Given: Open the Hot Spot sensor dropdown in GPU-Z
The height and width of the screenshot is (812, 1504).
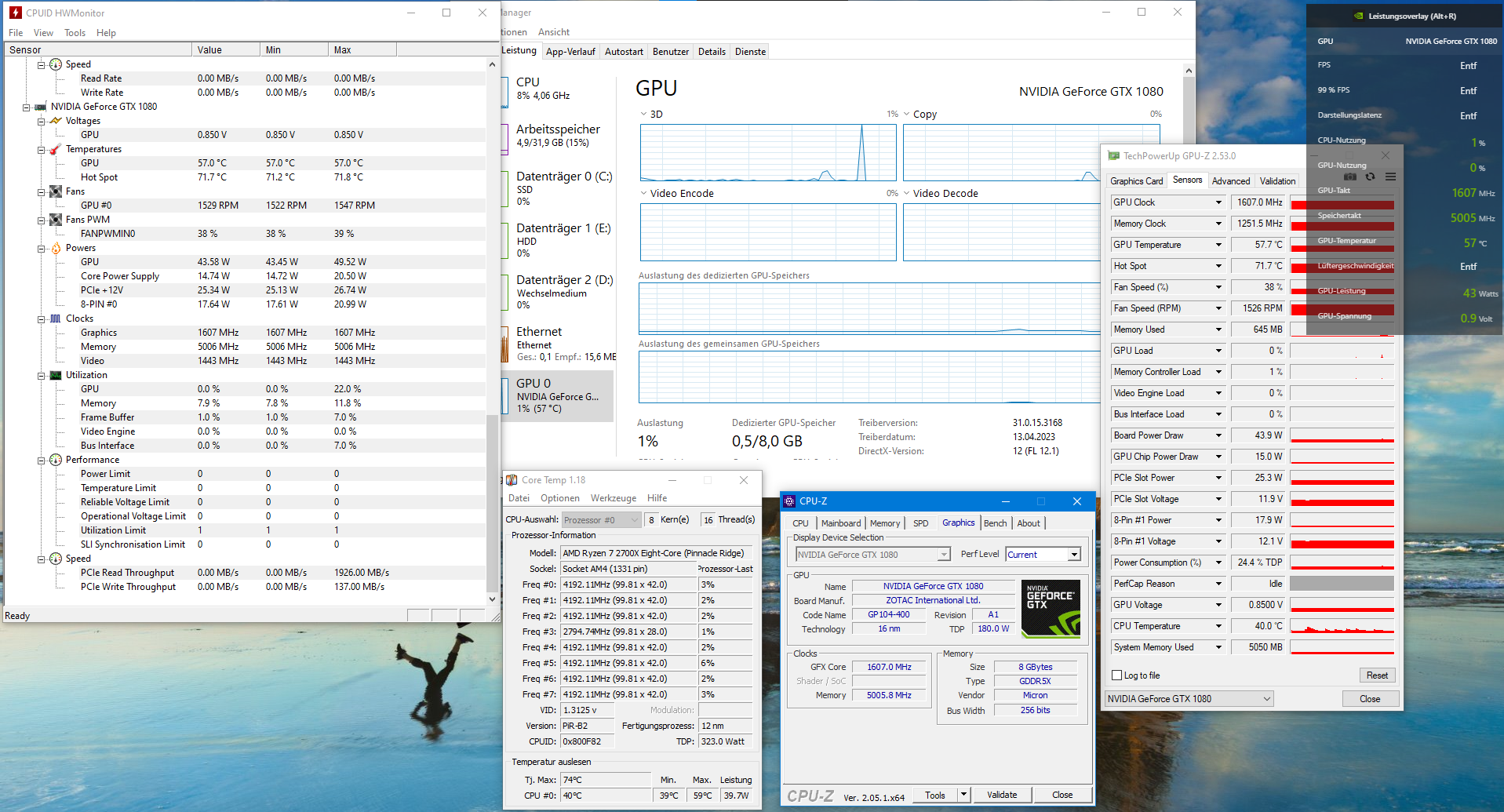Looking at the screenshot, I should pyautogui.click(x=1218, y=266).
